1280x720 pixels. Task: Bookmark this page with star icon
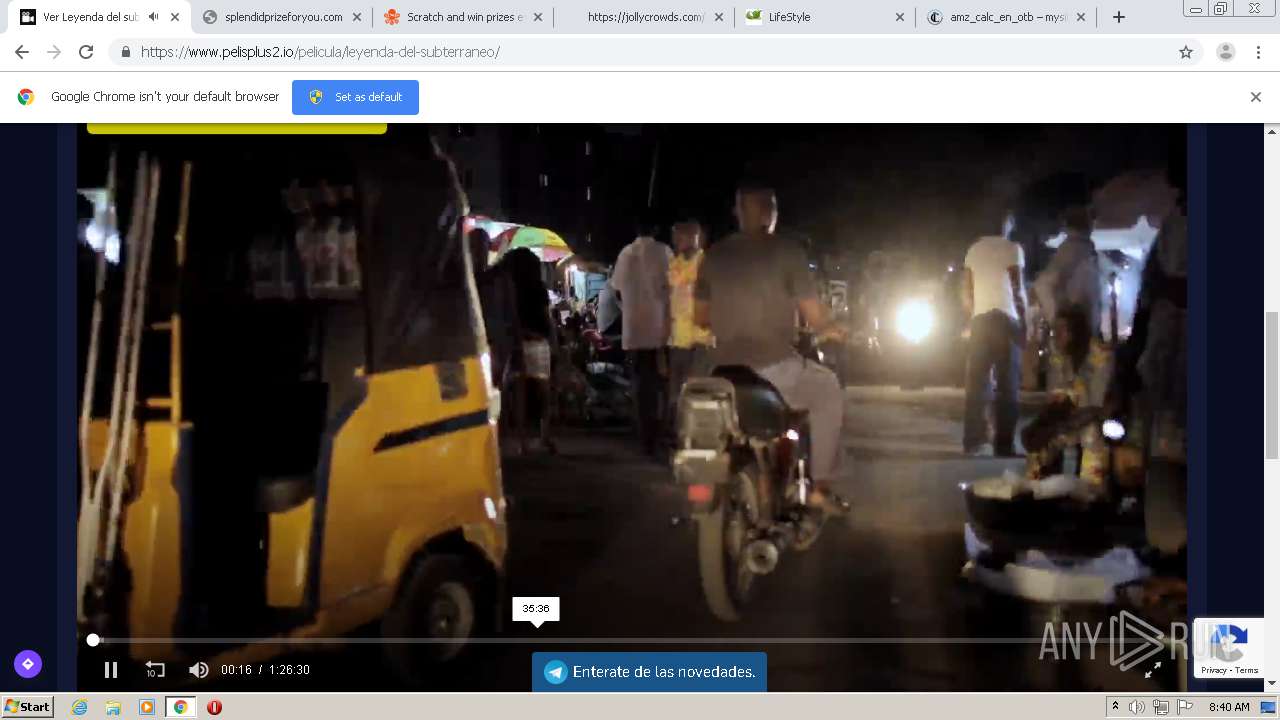coord(1186,52)
